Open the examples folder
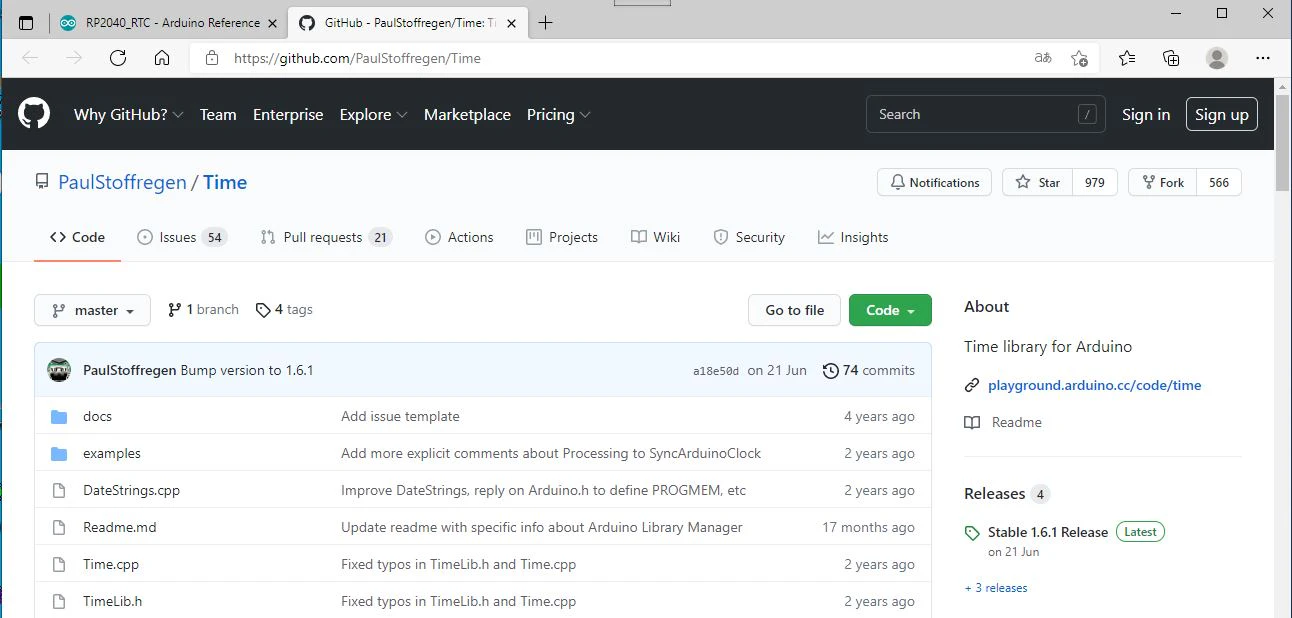This screenshot has width=1292, height=618. point(112,453)
